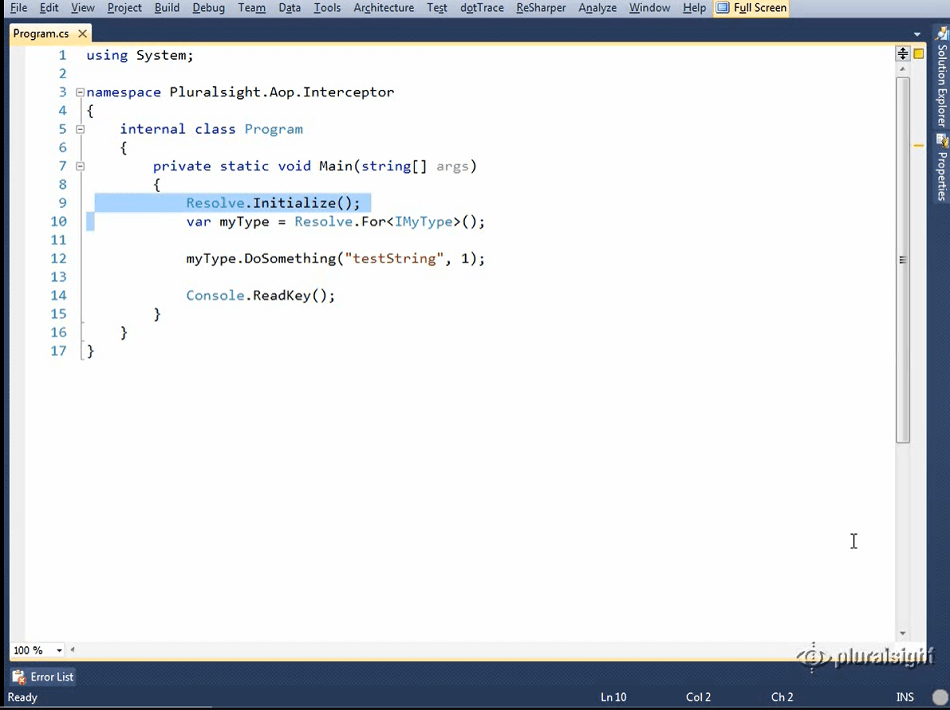Image resolution: width=950 pixels, height=710 pixels.
Task: Collapse the Program class on line 5
Action: [x=80, y=129]
